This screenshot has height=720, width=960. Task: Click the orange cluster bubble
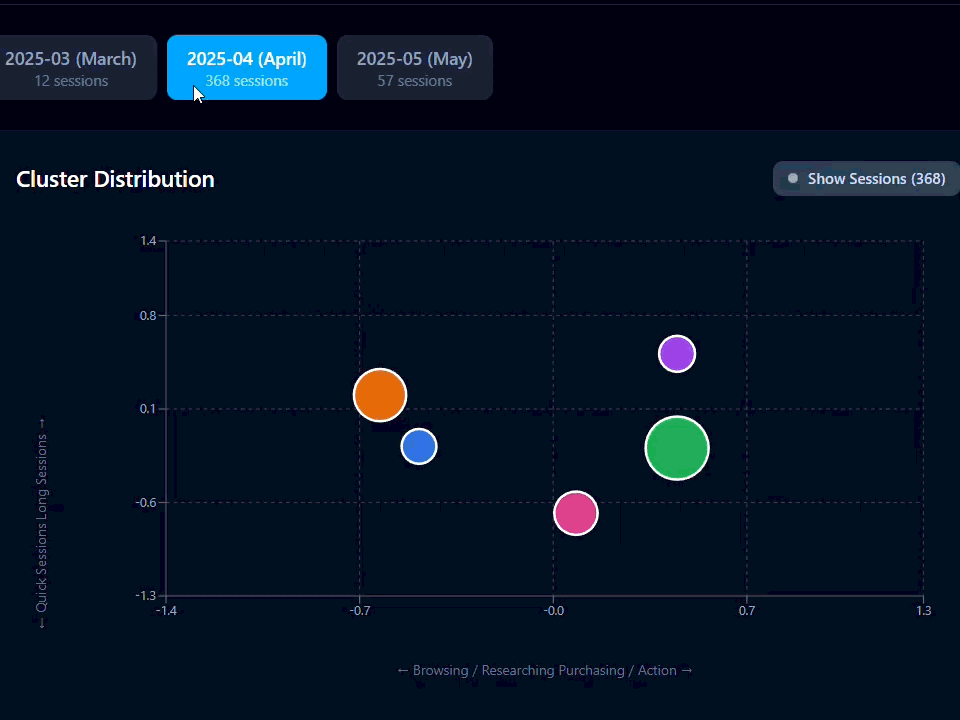[380, 395]
